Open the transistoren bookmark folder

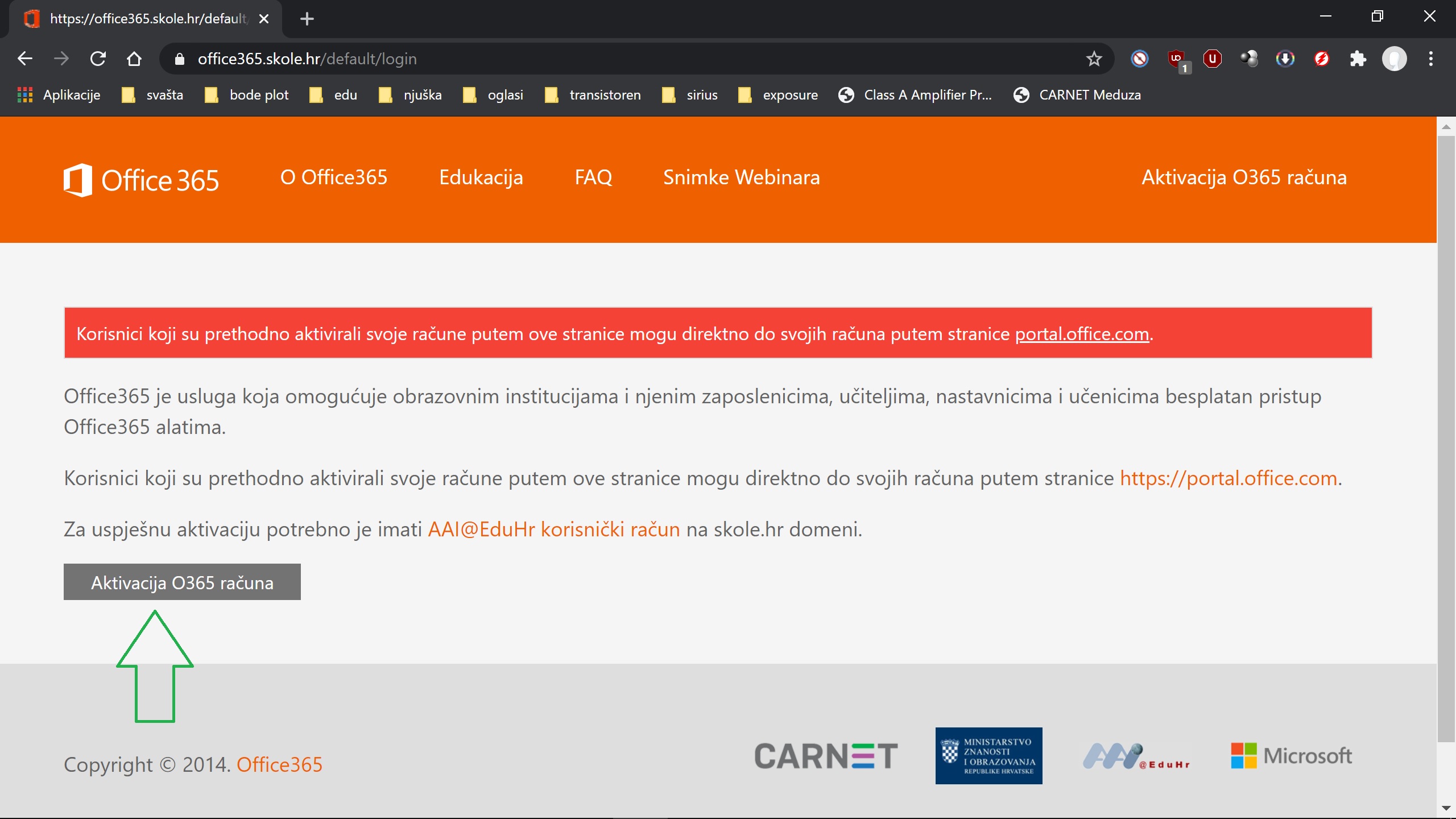[x=593, y=95]
